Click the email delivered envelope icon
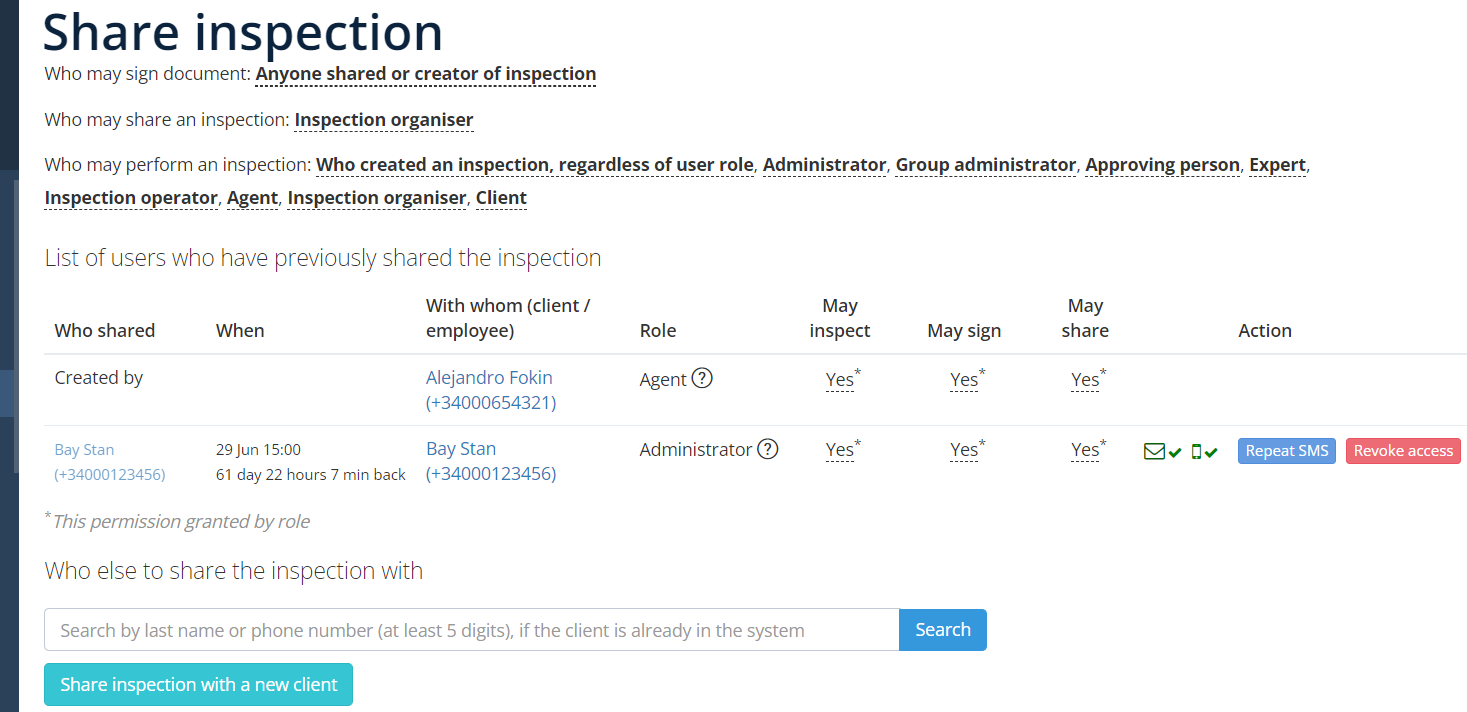This screenshot has height=712, width=1467. coord(1154,452)
